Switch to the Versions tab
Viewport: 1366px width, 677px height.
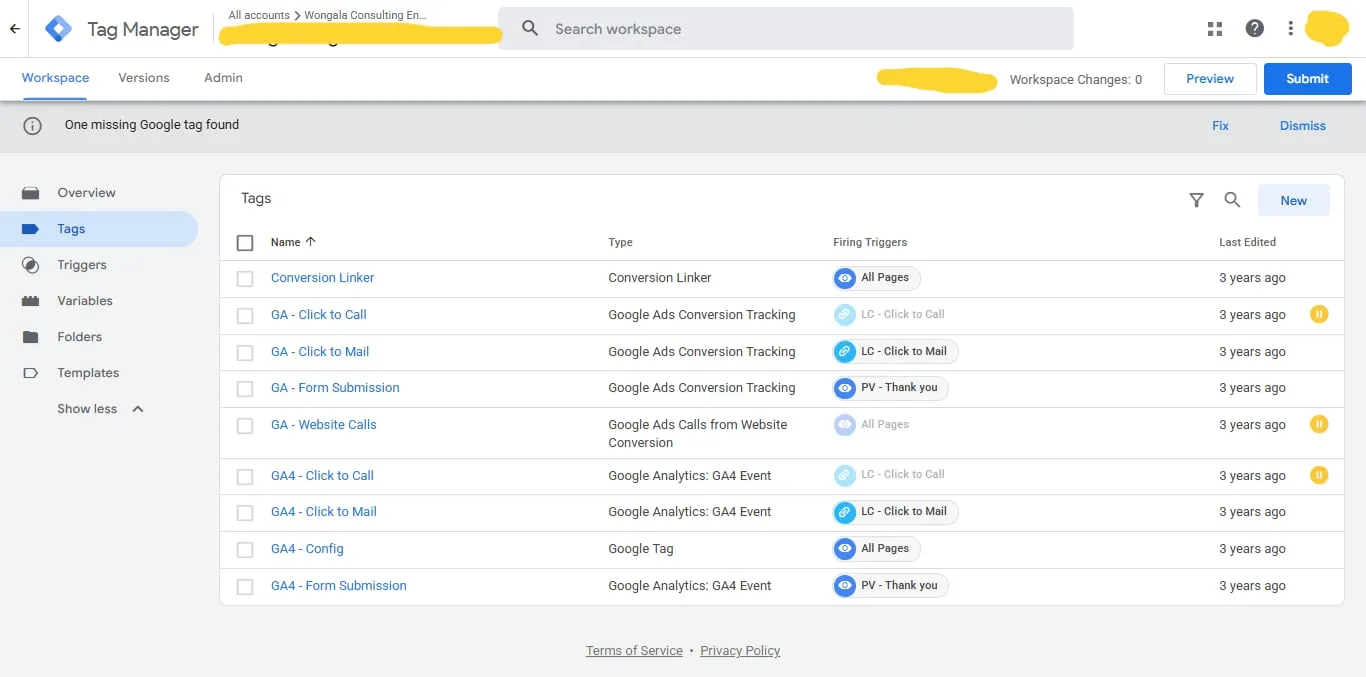pyautogui.click(x=144, y=78)
